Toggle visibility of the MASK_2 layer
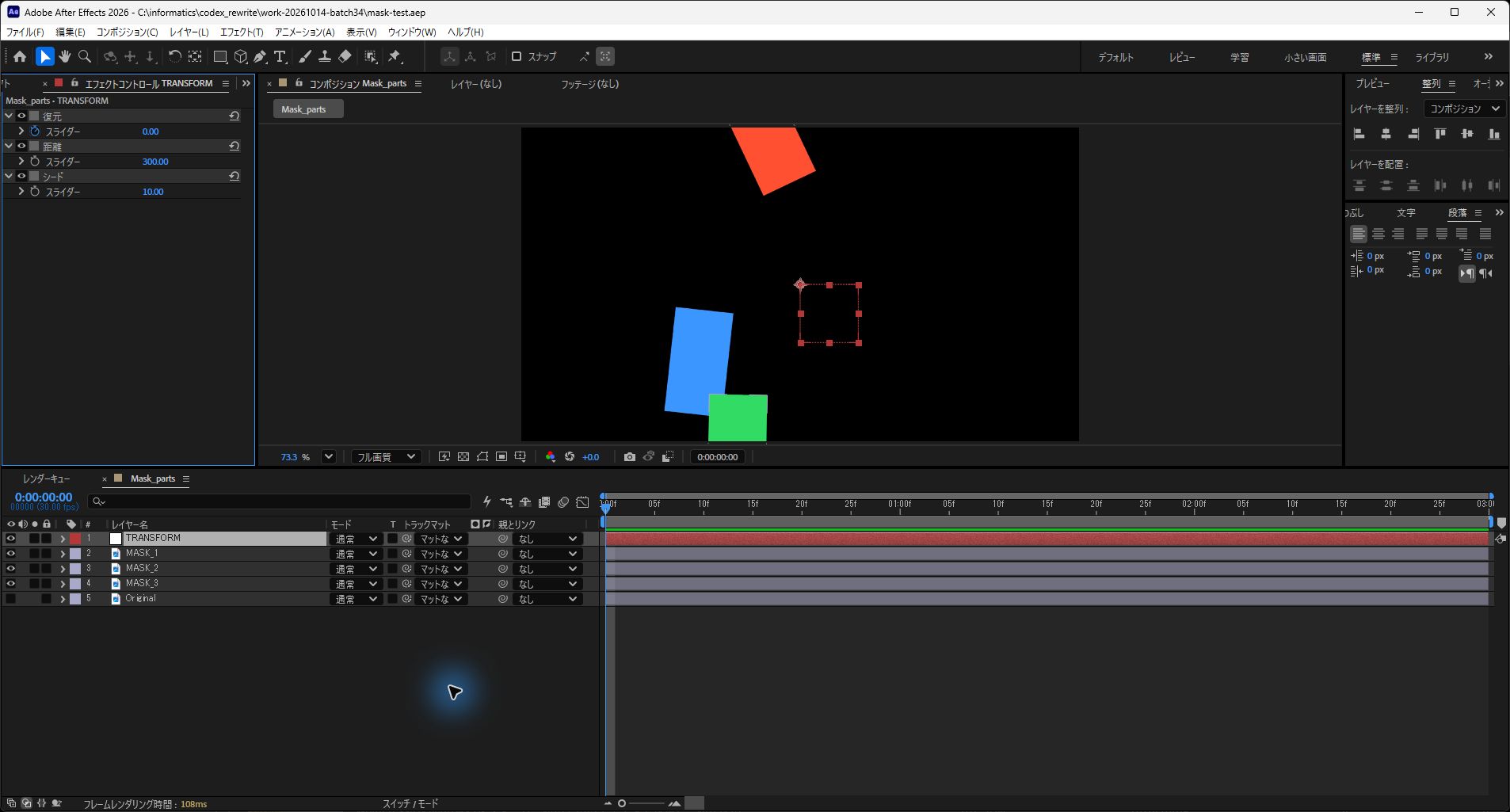 coord(11,569)
